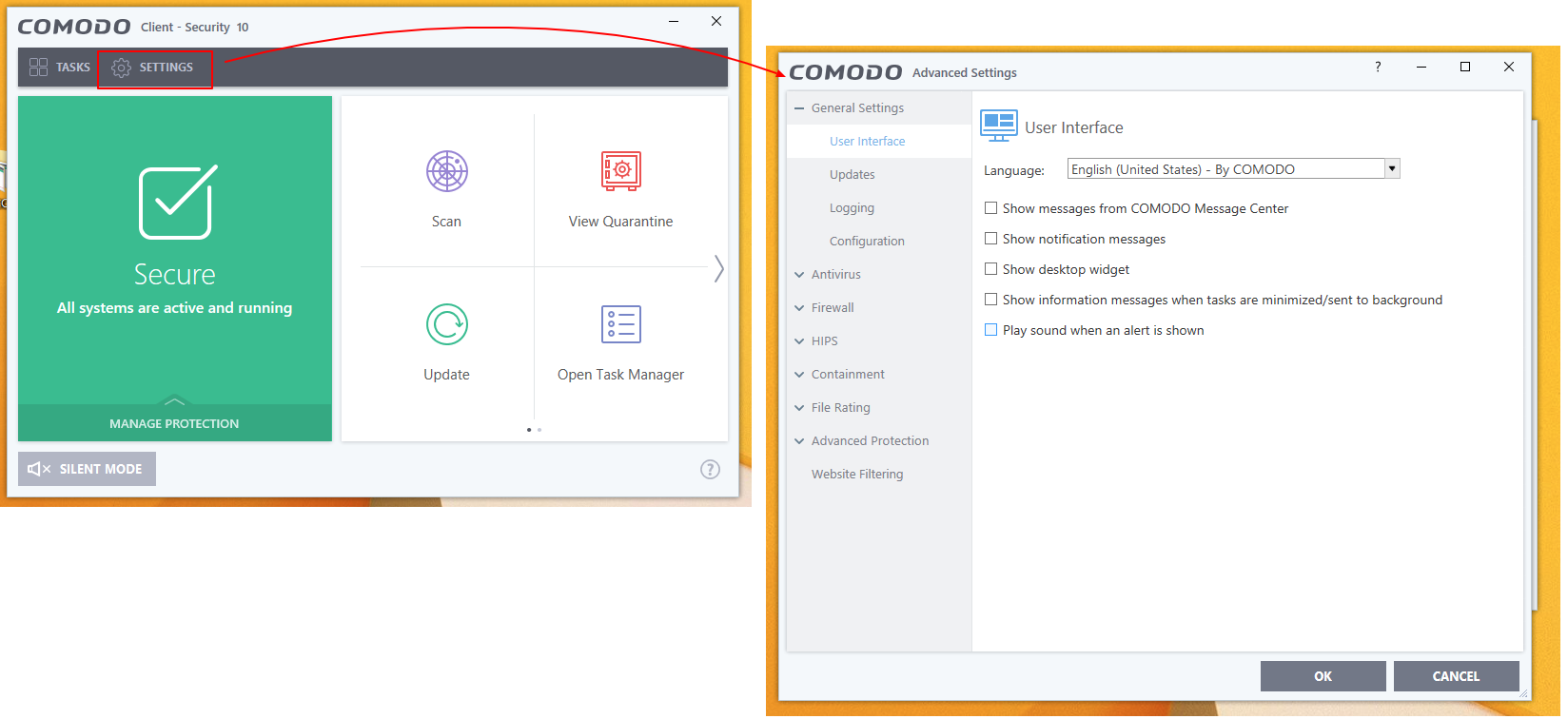Toggle Show desktop widget checkbox

click(990, 269)
